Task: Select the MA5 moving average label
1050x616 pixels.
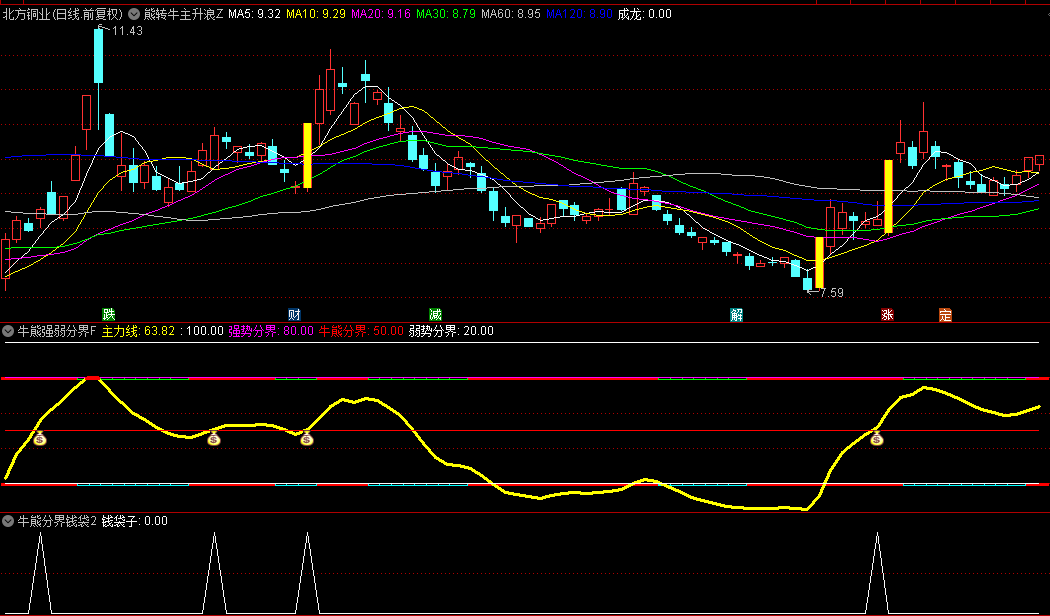Action: (254, 15)
